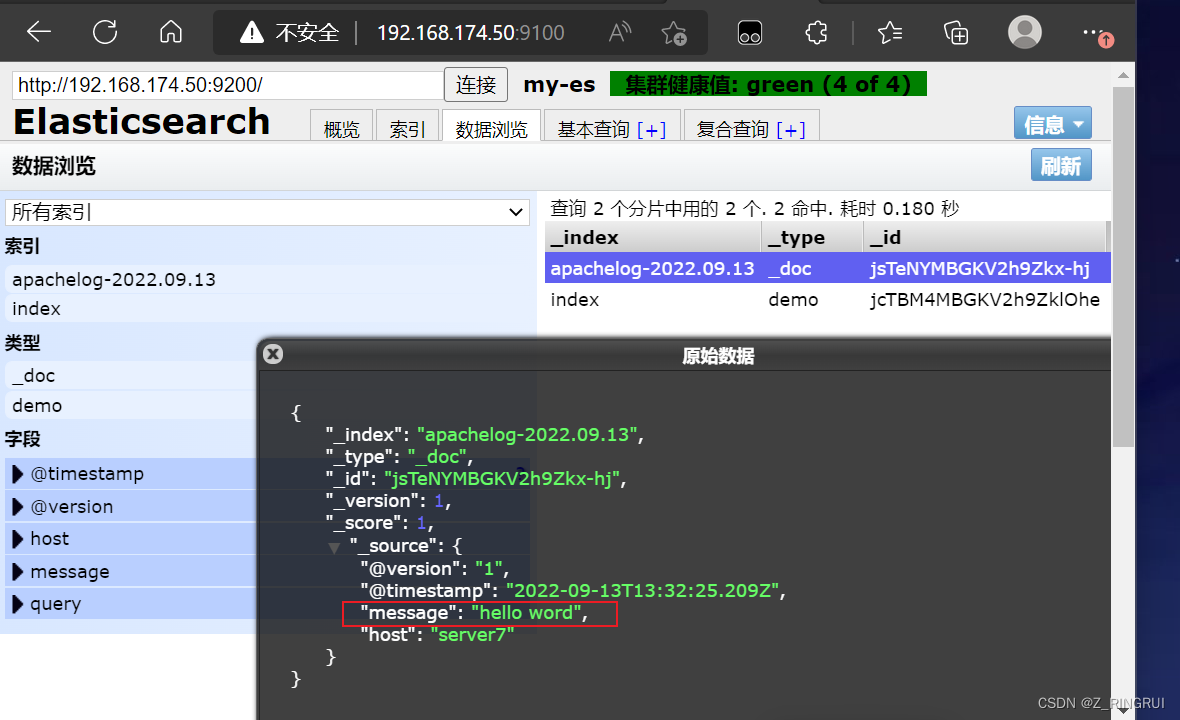Click the id jcTBM4MBGKV2h9ZklOhe cell
This screenshot has width=1180, height=720.
point(984,299)
